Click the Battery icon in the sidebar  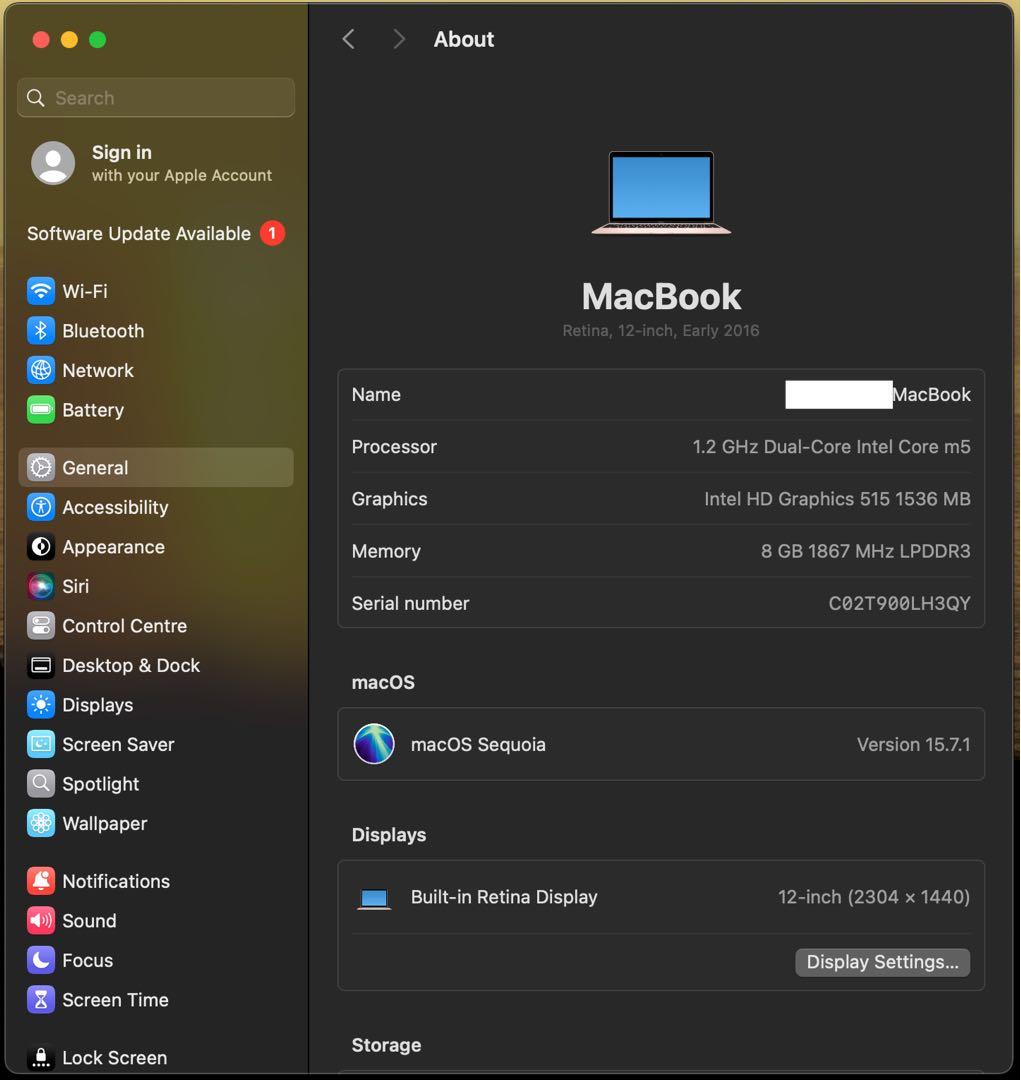40,409
